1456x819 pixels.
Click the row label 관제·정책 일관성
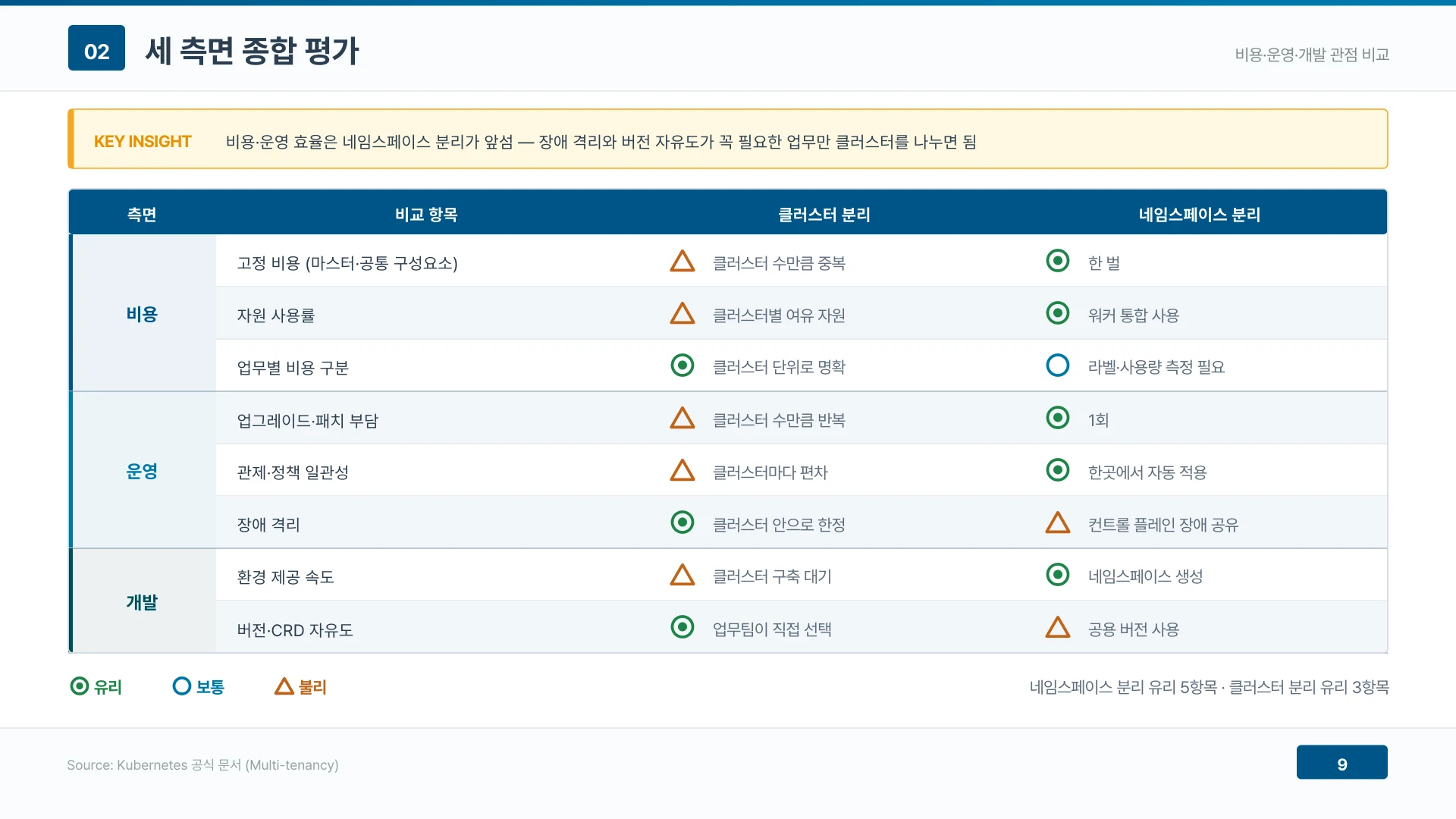293,472
